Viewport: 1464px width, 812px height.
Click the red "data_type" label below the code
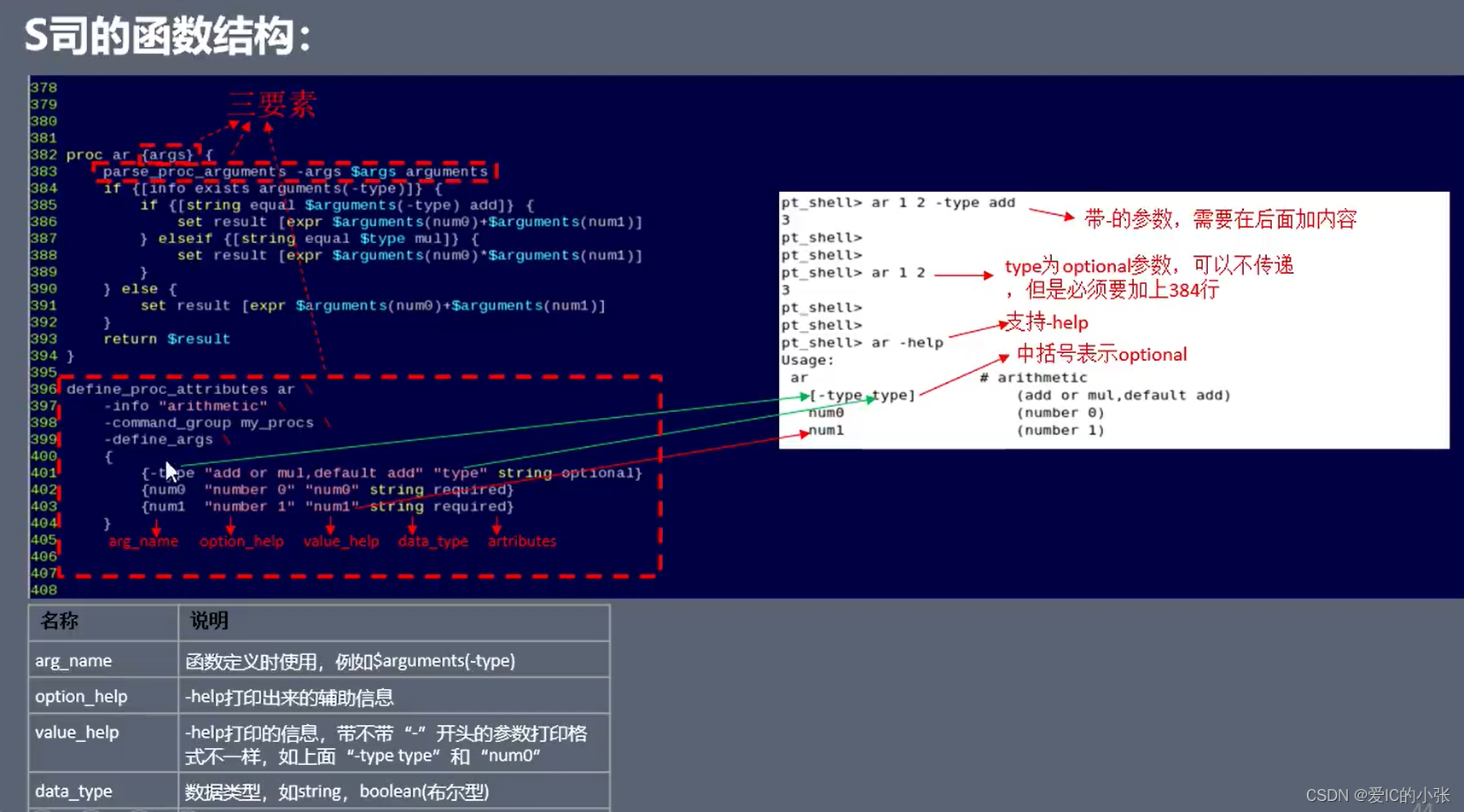[433, 542]
